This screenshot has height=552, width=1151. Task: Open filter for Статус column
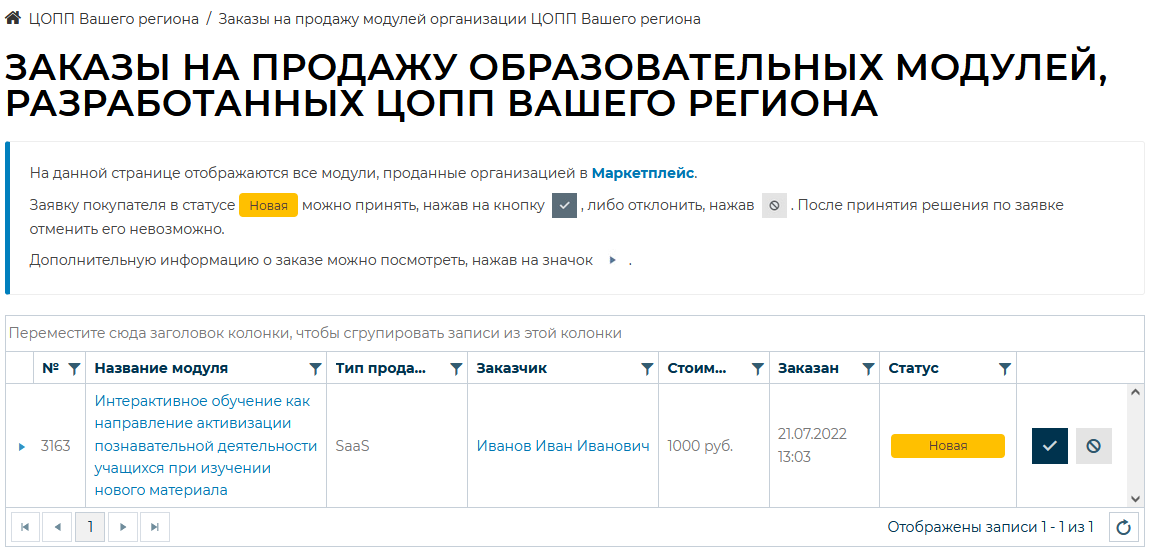tap(1005, 369)
